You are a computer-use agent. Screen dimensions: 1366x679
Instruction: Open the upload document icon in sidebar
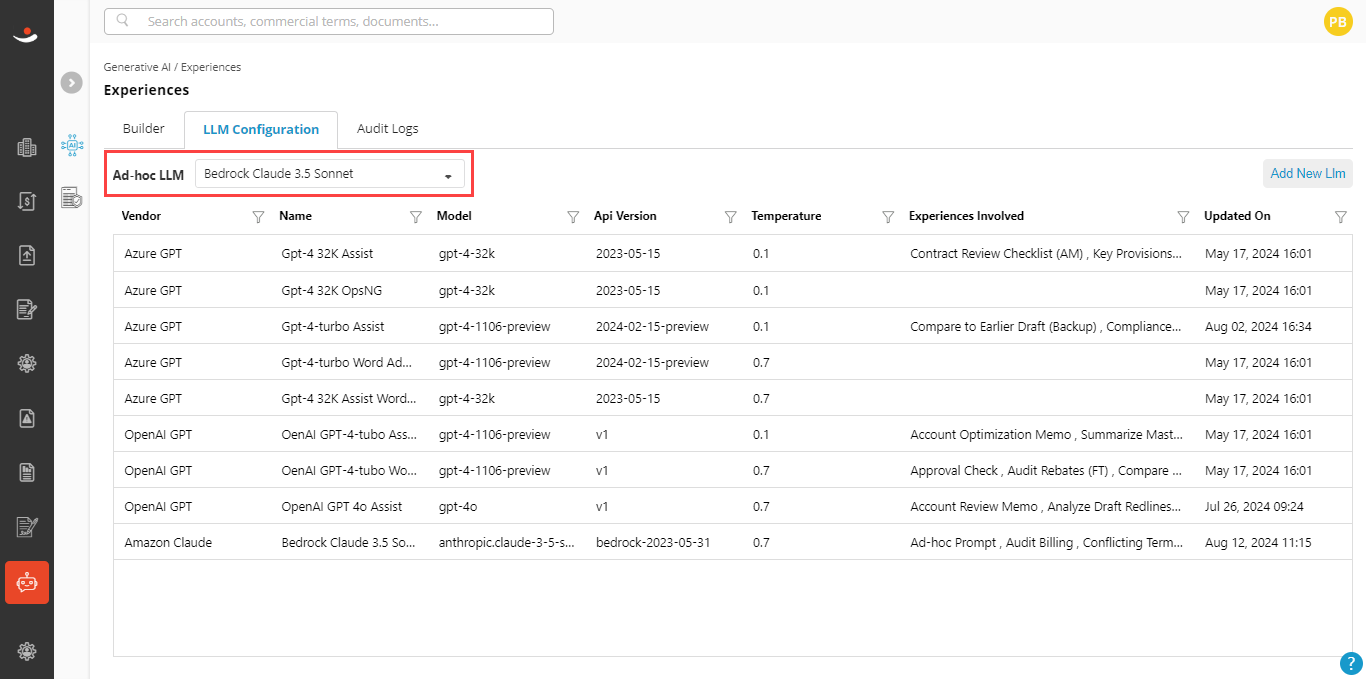point(27,255)
